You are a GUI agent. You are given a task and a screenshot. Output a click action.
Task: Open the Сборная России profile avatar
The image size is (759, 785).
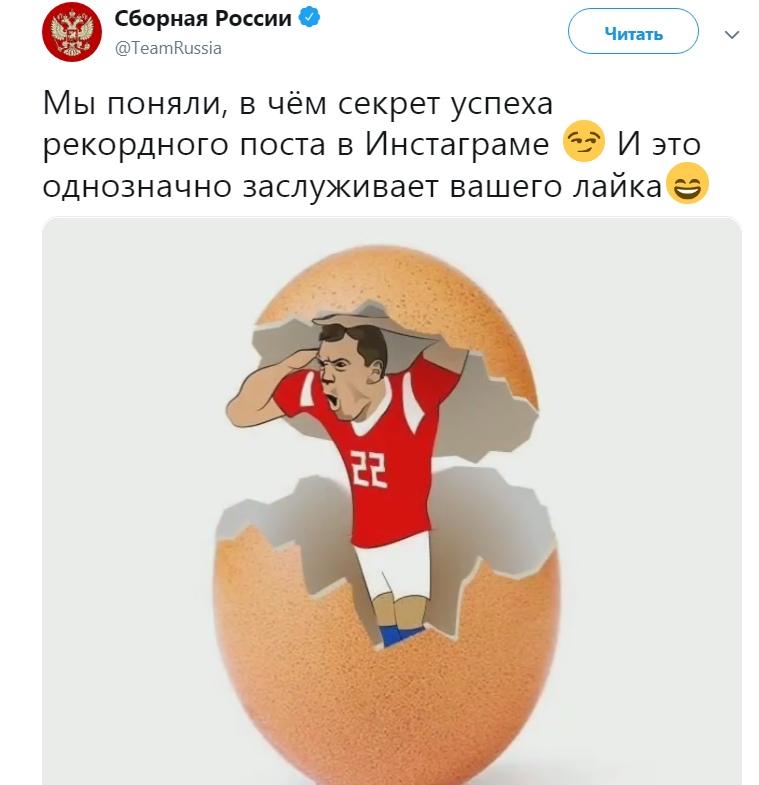coord(72,32)
